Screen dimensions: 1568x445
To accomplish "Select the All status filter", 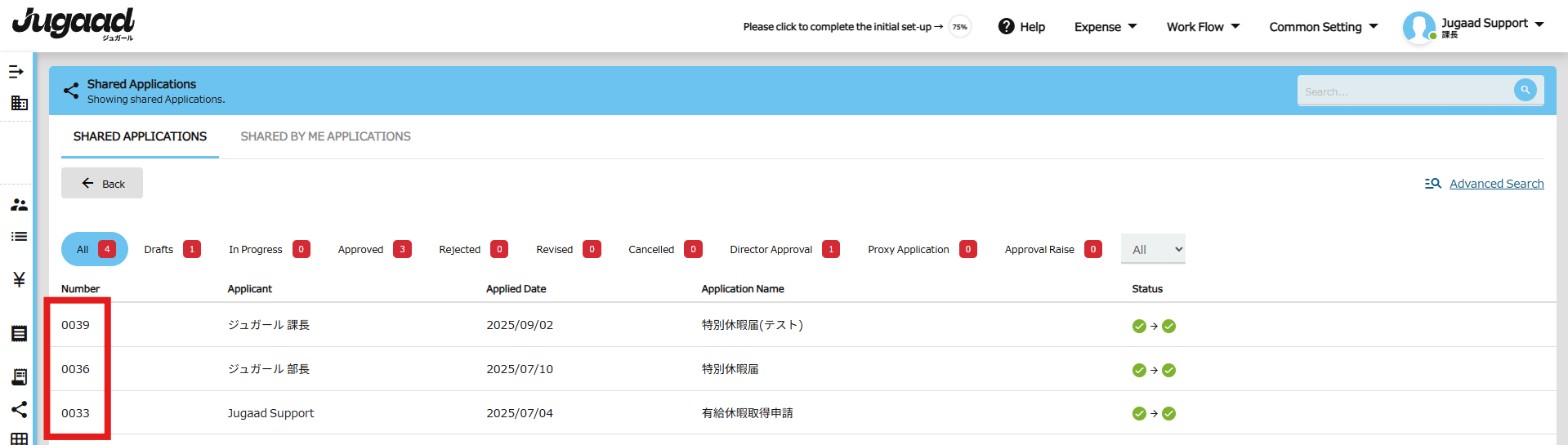I will click(x=95, y=249).
